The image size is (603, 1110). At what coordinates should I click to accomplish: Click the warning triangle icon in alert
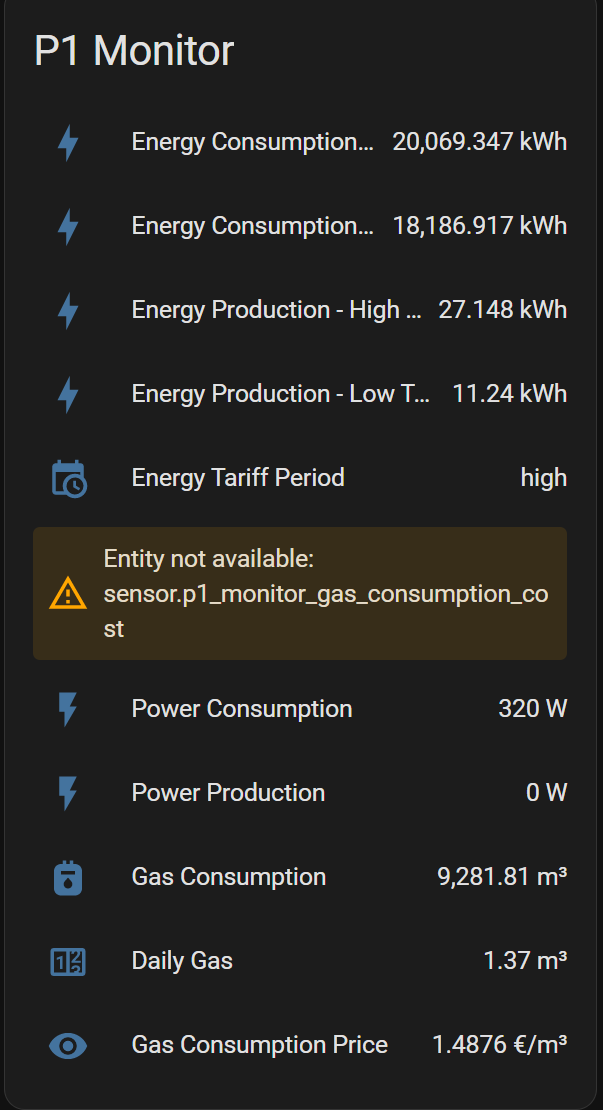[67, 594]
